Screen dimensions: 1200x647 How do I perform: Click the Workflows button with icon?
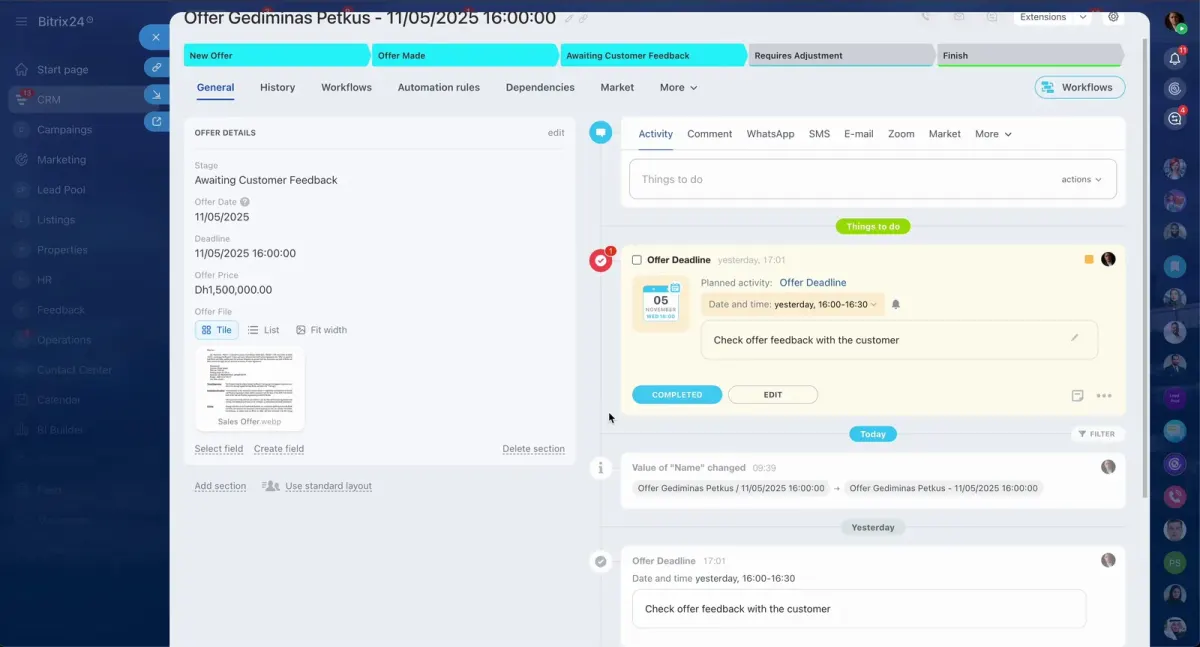click(1079, 88)
